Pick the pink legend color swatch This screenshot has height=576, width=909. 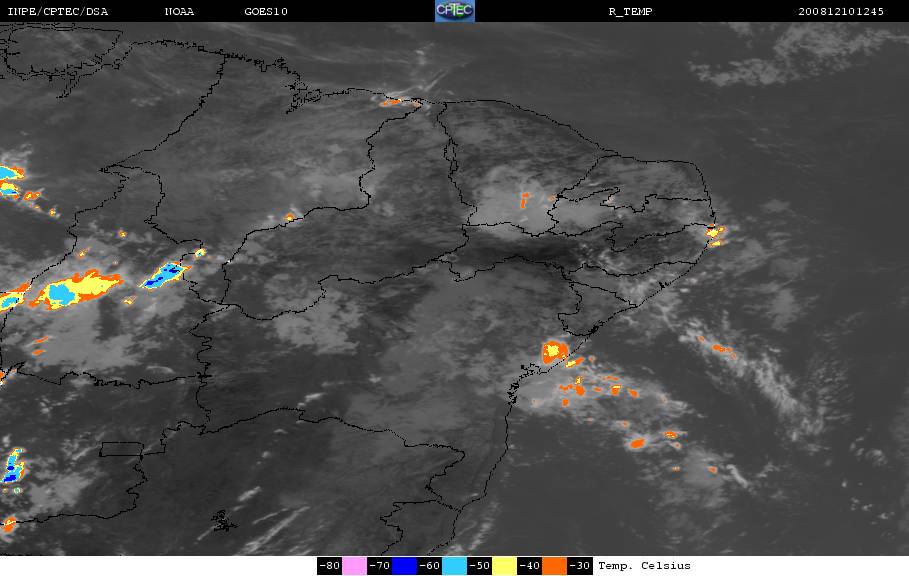point(354,566)
